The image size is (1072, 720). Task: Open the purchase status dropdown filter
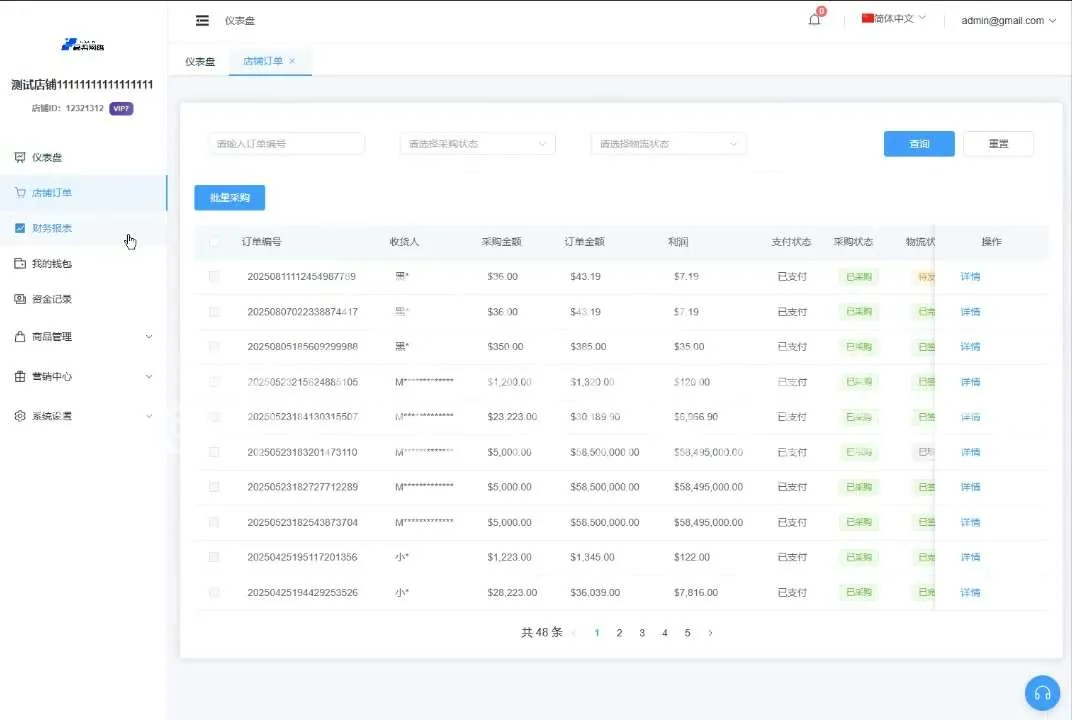click(x=477, y=144)
